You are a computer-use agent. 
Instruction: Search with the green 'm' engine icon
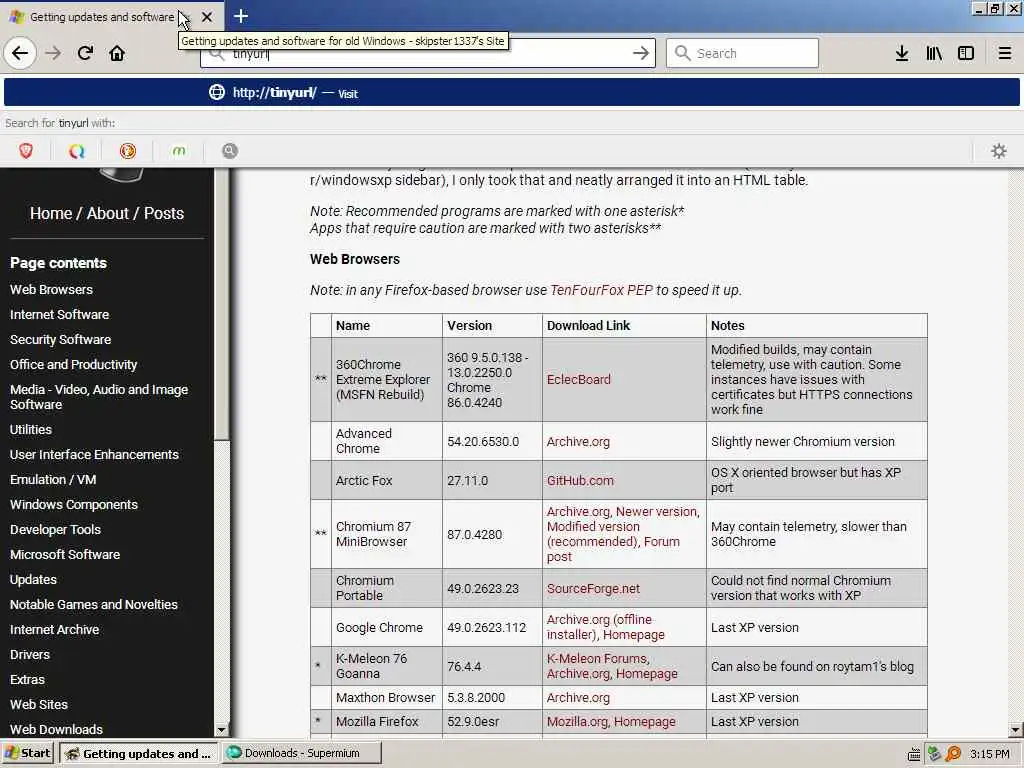click(x=179, y=152)
